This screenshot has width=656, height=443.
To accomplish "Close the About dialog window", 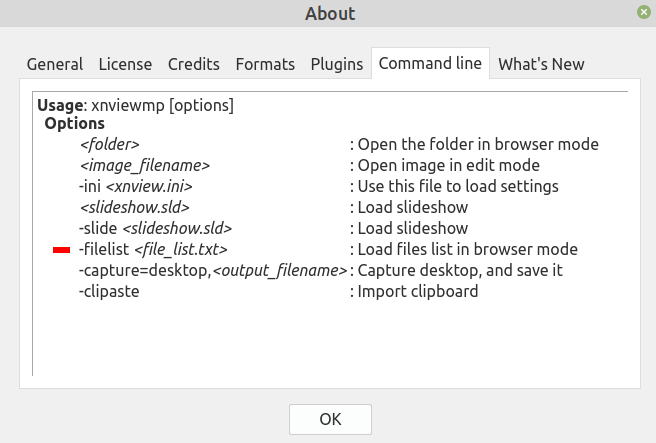I will coord(641,13).
